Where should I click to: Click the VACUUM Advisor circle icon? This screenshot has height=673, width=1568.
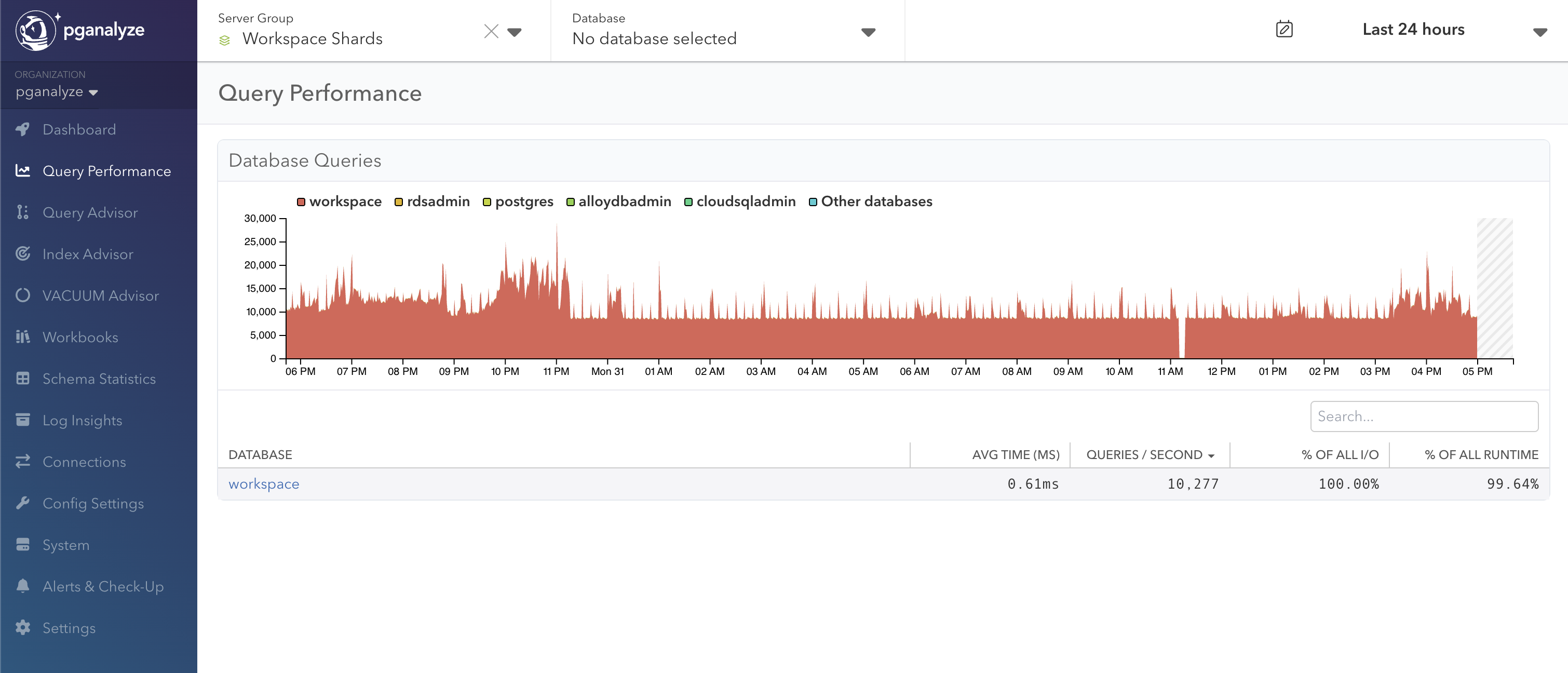click(22, 295)
